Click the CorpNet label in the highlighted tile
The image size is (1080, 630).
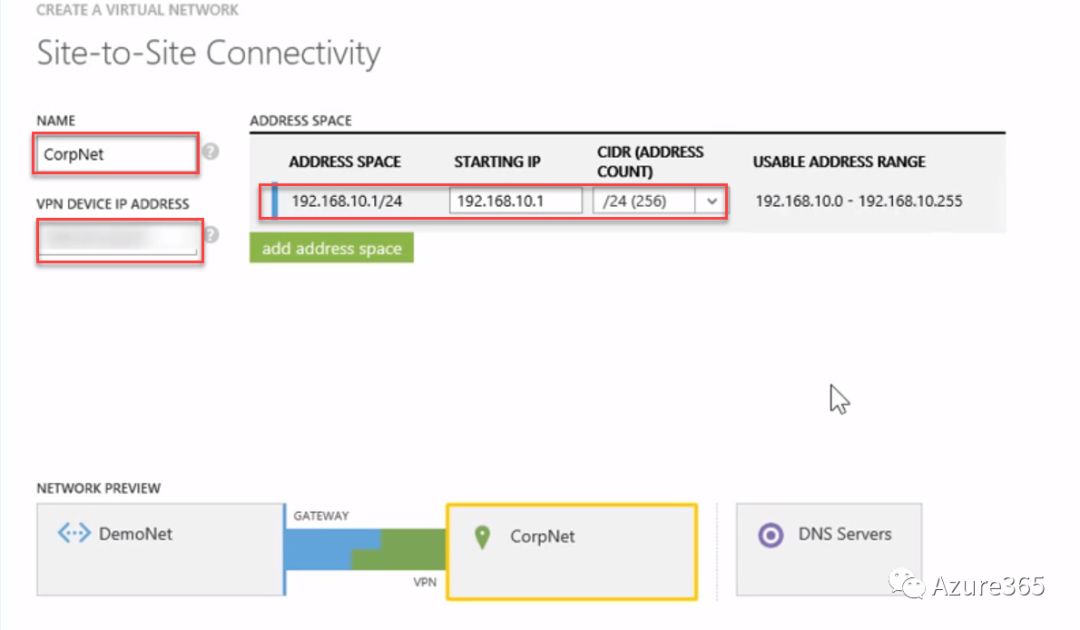coord(542,537)
